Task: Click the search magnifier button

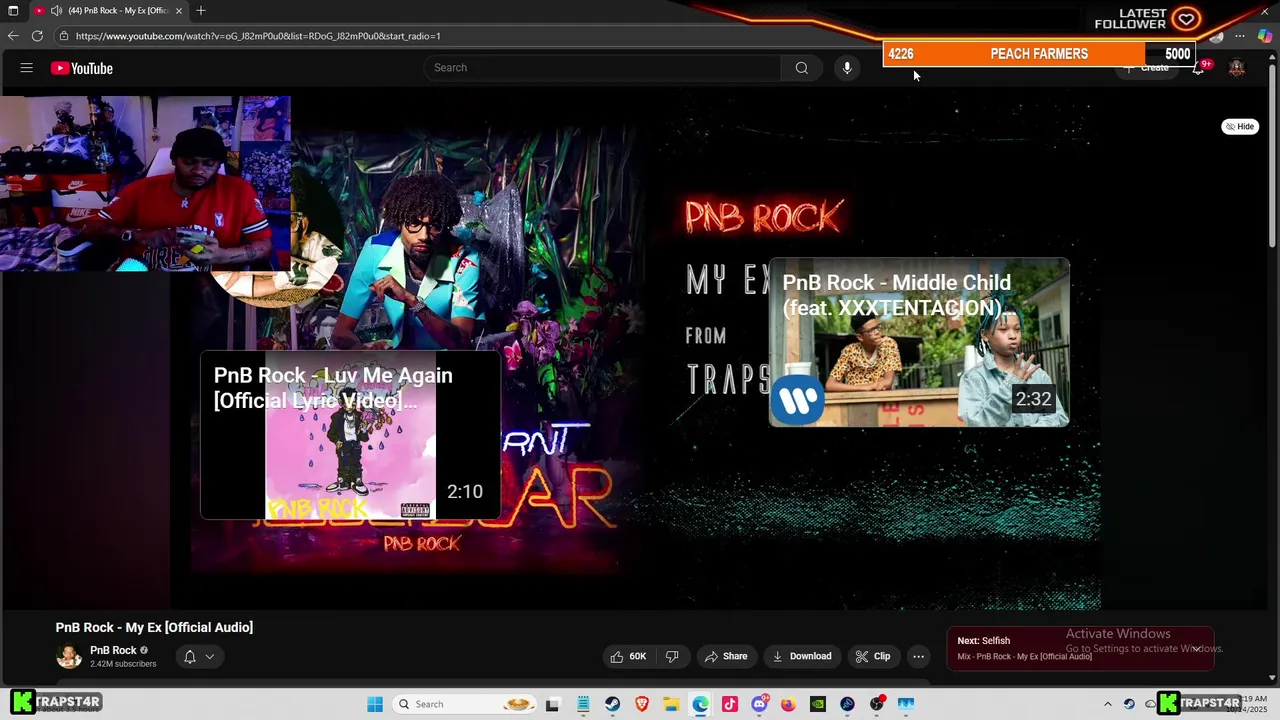Action: (801, 68)
